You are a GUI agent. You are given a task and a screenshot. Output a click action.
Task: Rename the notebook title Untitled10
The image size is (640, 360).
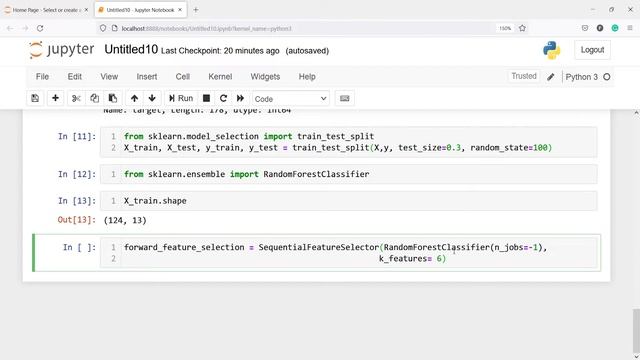pos(131,49)
